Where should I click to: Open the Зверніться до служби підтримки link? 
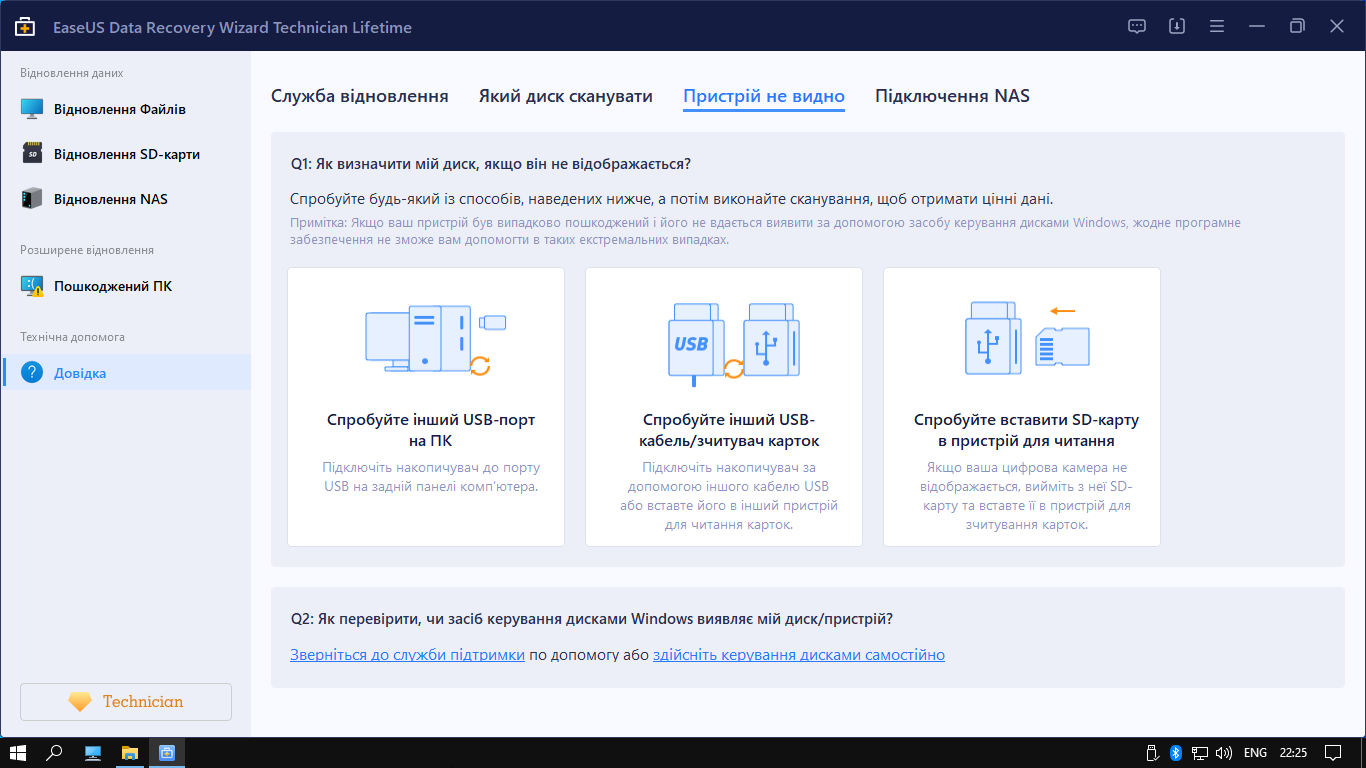coord(407,655)
